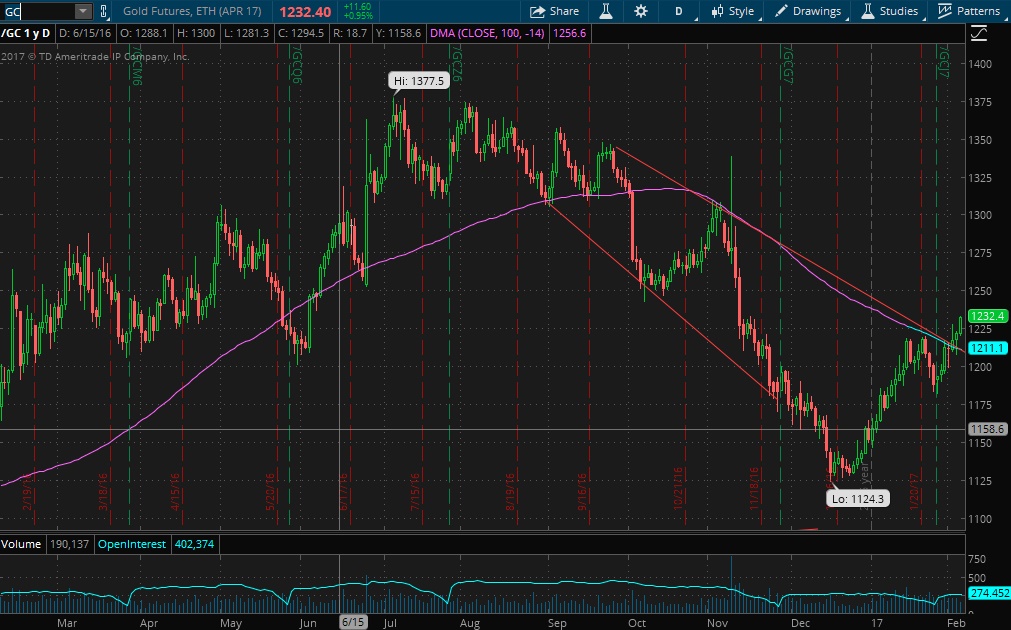Image resolution: width=1011 pixels, height=630 pixels.
Task: Open the flask ThinkLog icon
Action: click(x=606, y=11)
